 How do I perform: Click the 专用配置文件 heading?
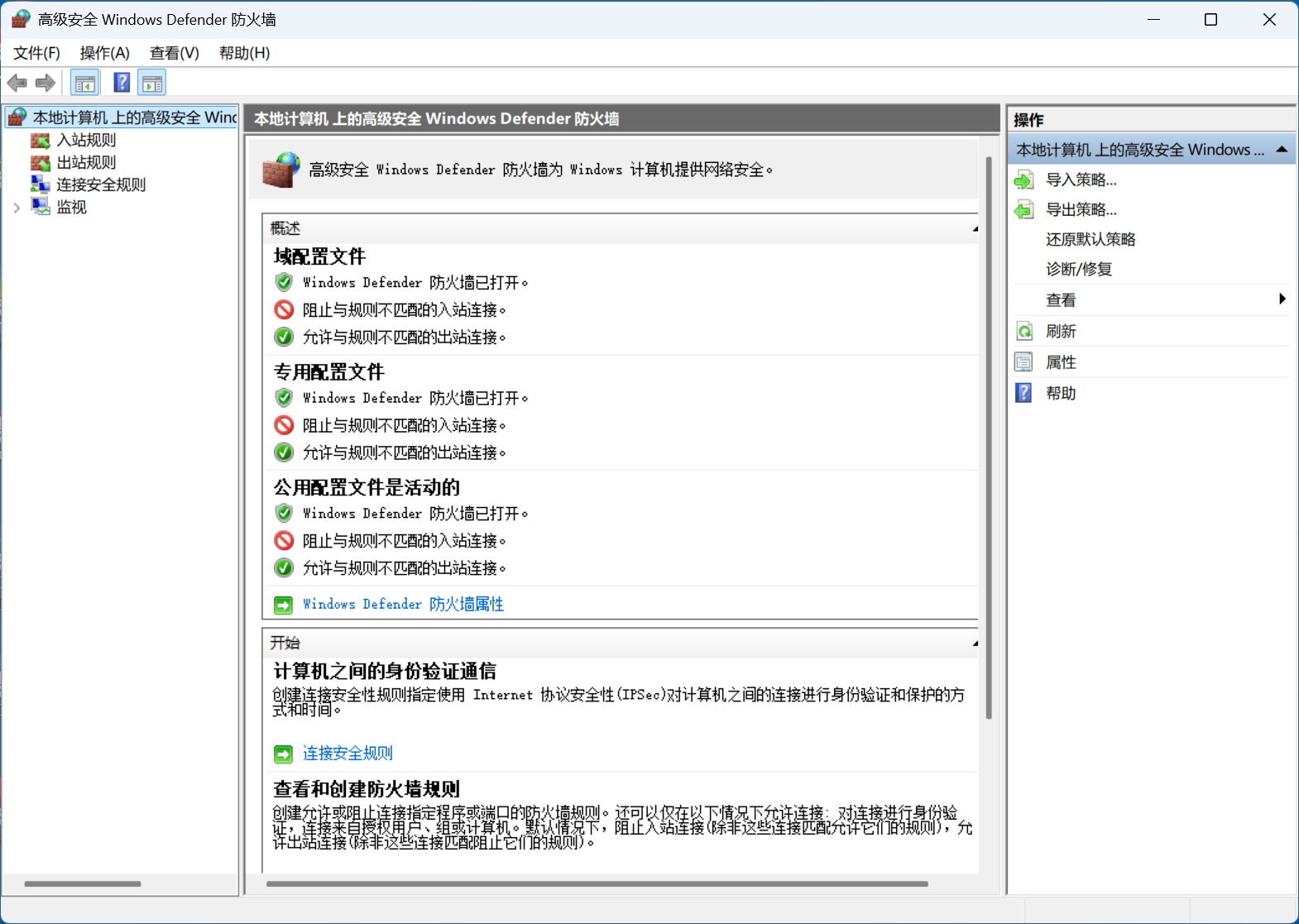pyautogui.click(x=329, y=372)
